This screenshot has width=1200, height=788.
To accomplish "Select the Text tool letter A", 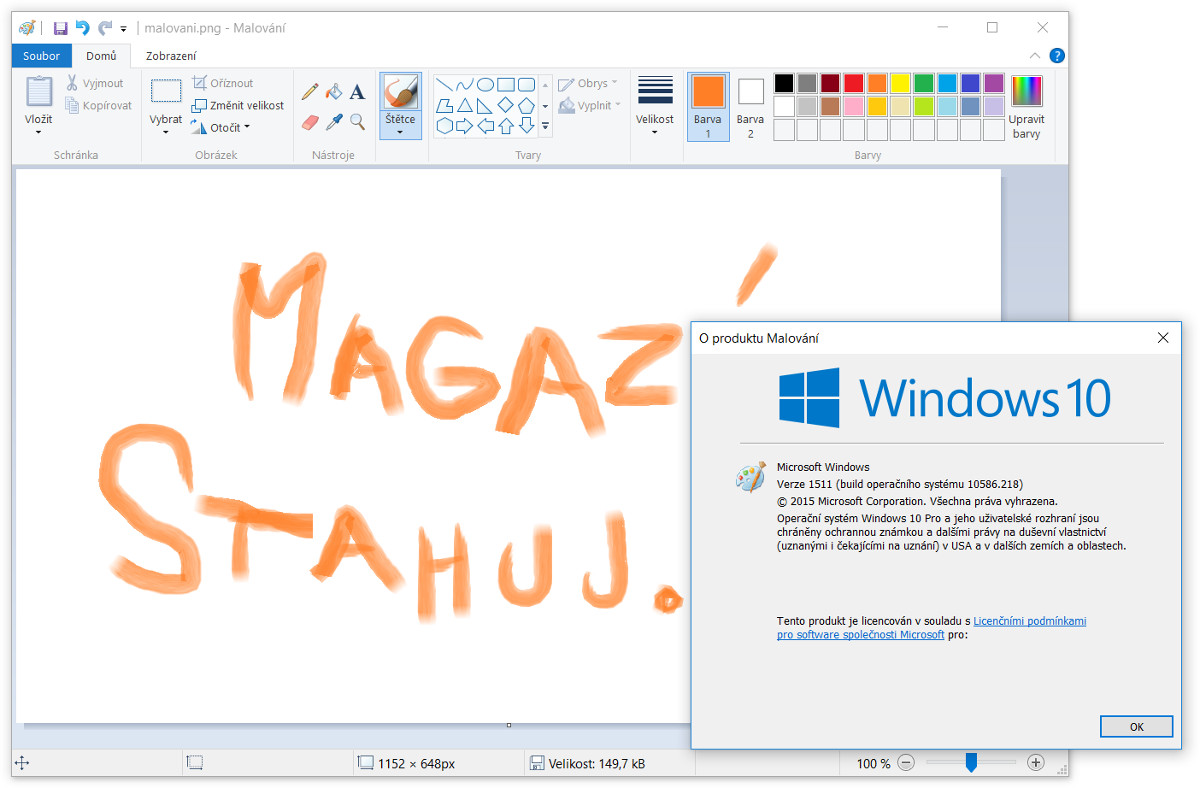I will (357, 92).
